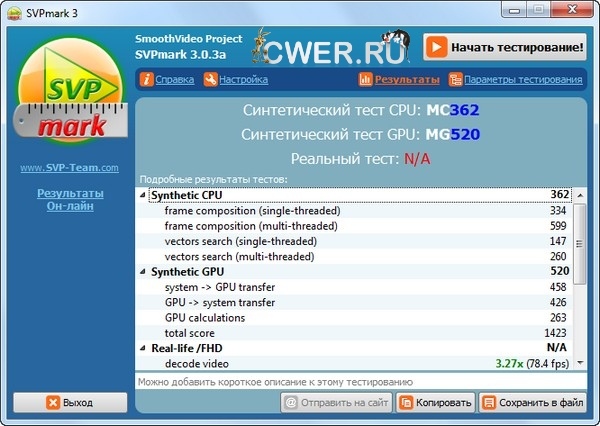Open Результаты Он-лайн link

[x=69, y=199]
